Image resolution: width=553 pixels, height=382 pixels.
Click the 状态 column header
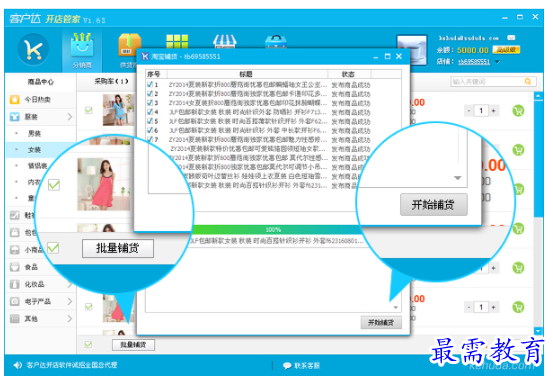[348, 74]
